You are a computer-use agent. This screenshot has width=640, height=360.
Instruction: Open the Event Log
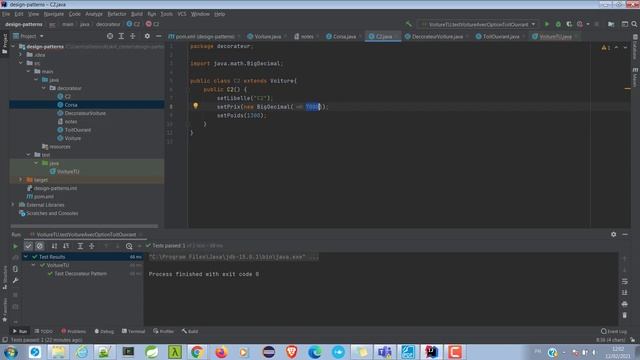click(x=614, y=331)
